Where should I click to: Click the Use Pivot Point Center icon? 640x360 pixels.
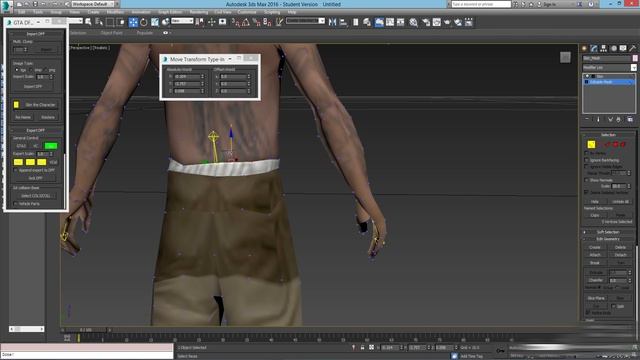pyautogui.click(x=200, y=22)
